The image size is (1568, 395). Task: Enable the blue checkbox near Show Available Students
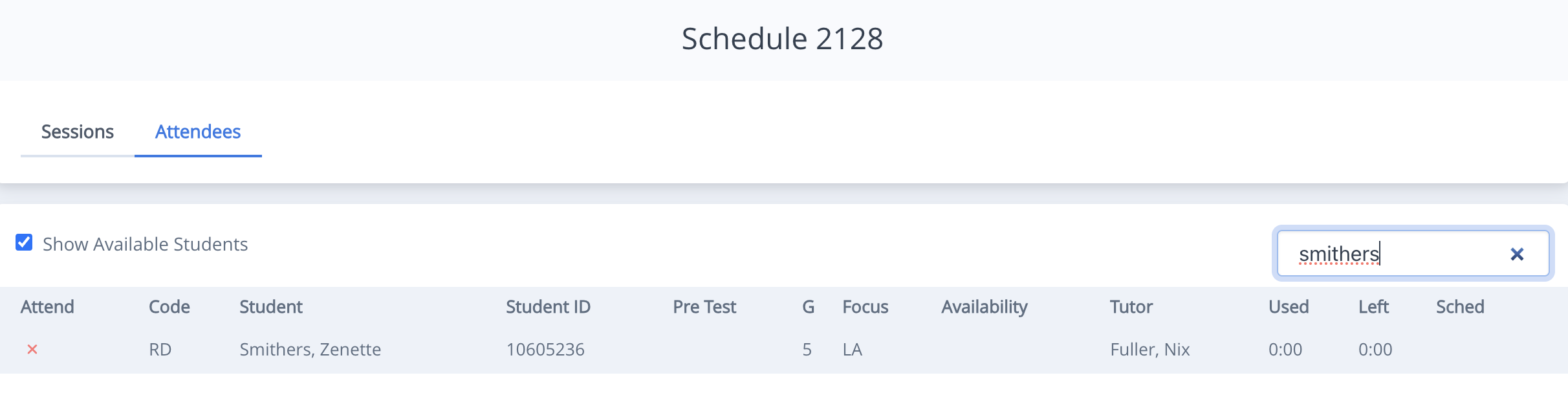24,243
